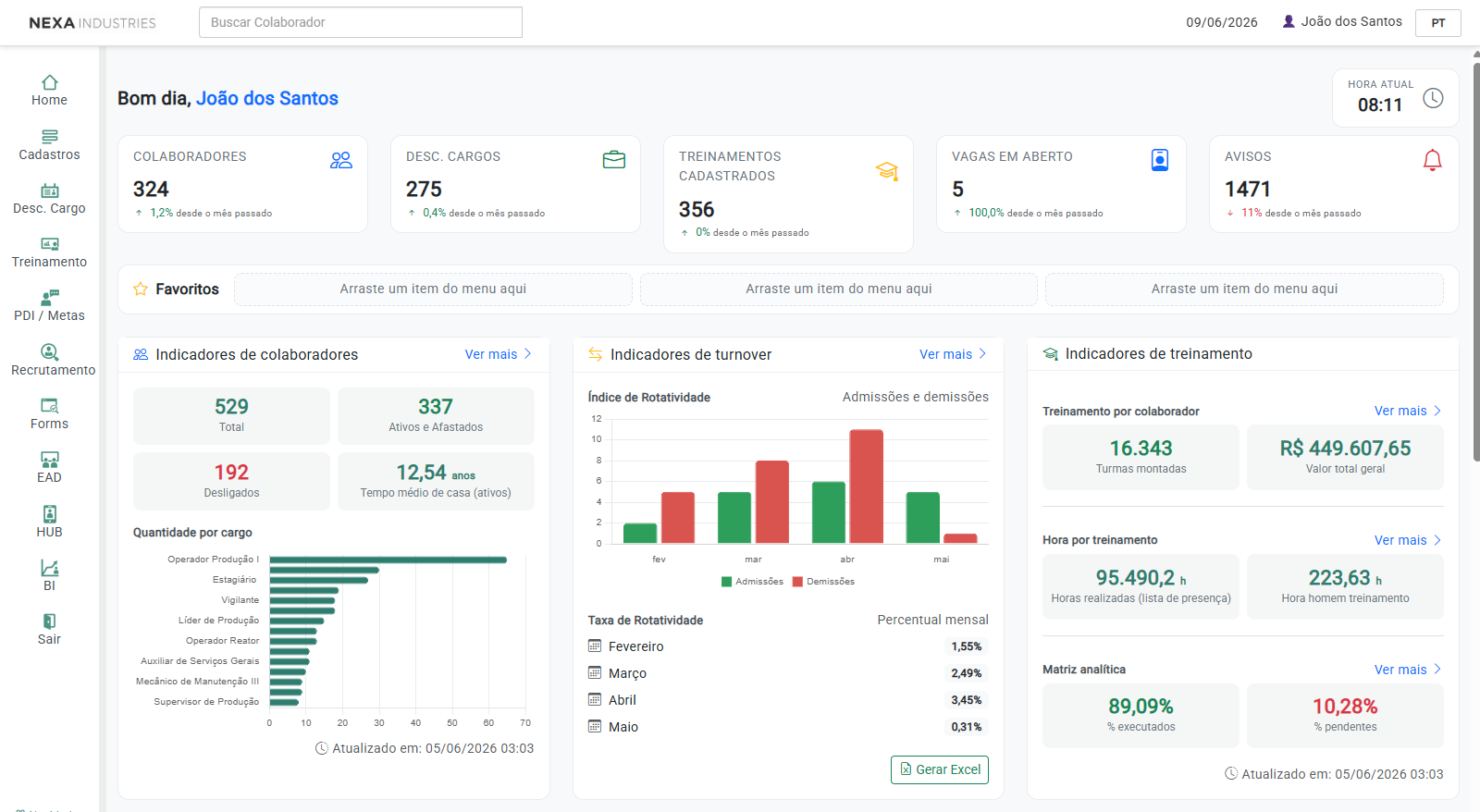Click the 12,54 anos Tempo médio card
Image resolution: width=1480 pixels, height=812 pixels.
(436, 481)
